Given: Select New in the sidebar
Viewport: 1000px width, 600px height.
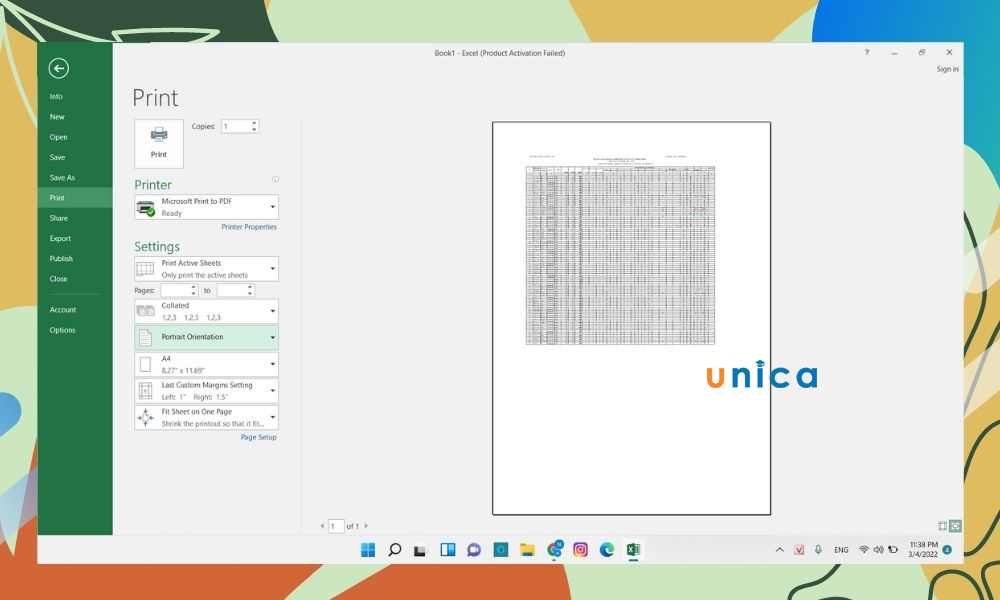Looking at the screenshot, I should [x=57, y=117].
